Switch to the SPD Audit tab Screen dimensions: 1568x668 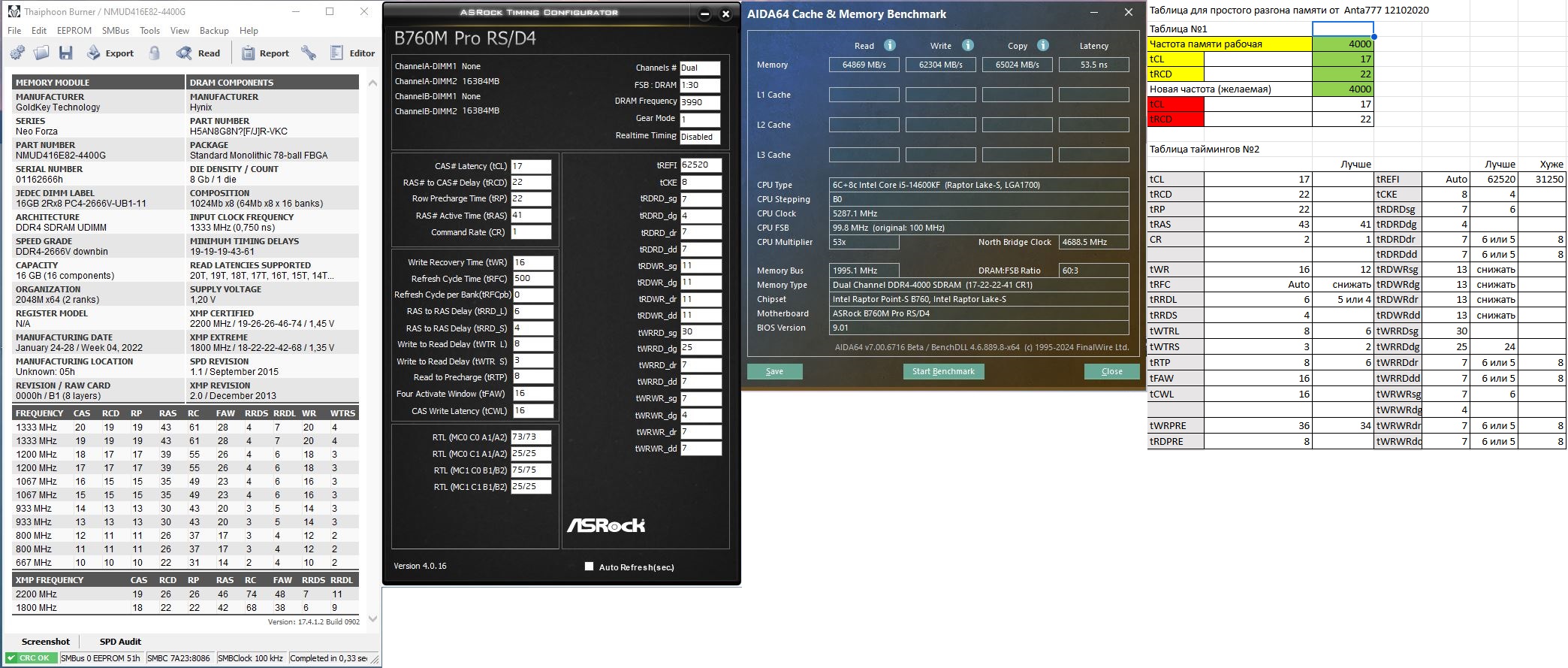[120, 642]
